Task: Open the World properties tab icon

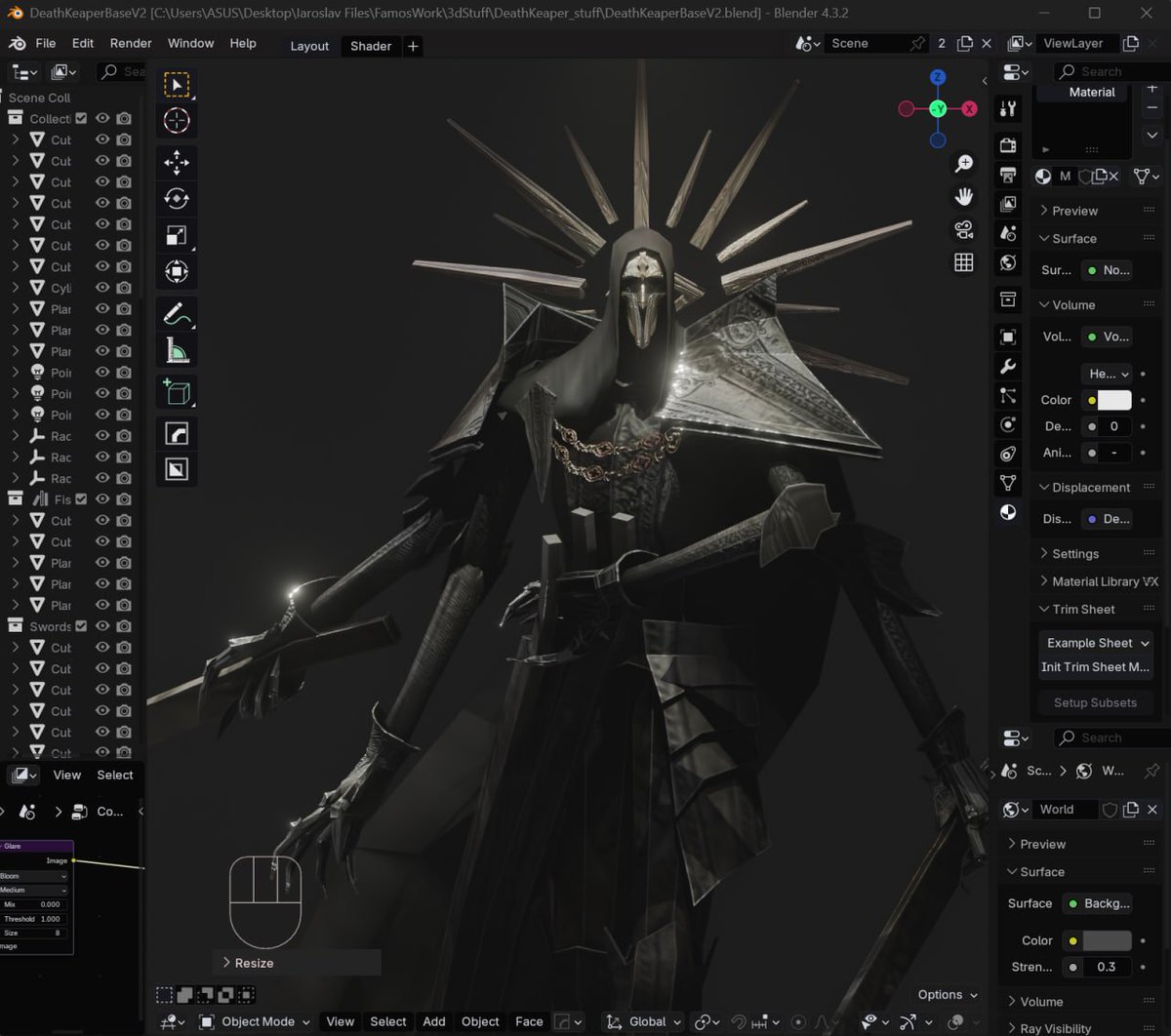Action: (1008, 262)
